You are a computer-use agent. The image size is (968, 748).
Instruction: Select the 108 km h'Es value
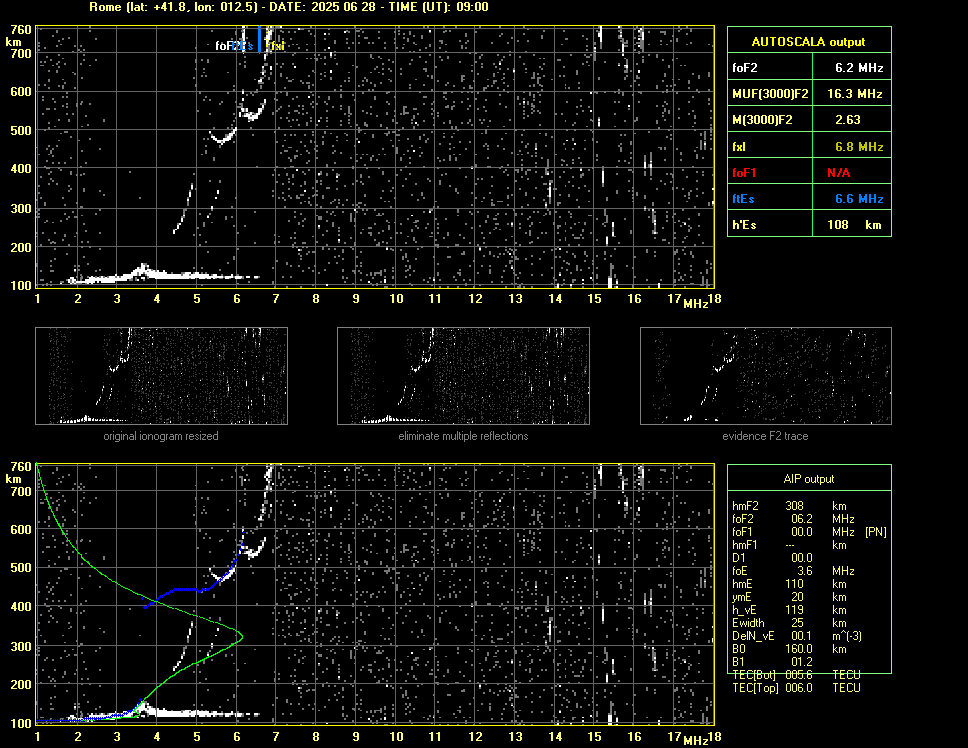pos(854,225)
